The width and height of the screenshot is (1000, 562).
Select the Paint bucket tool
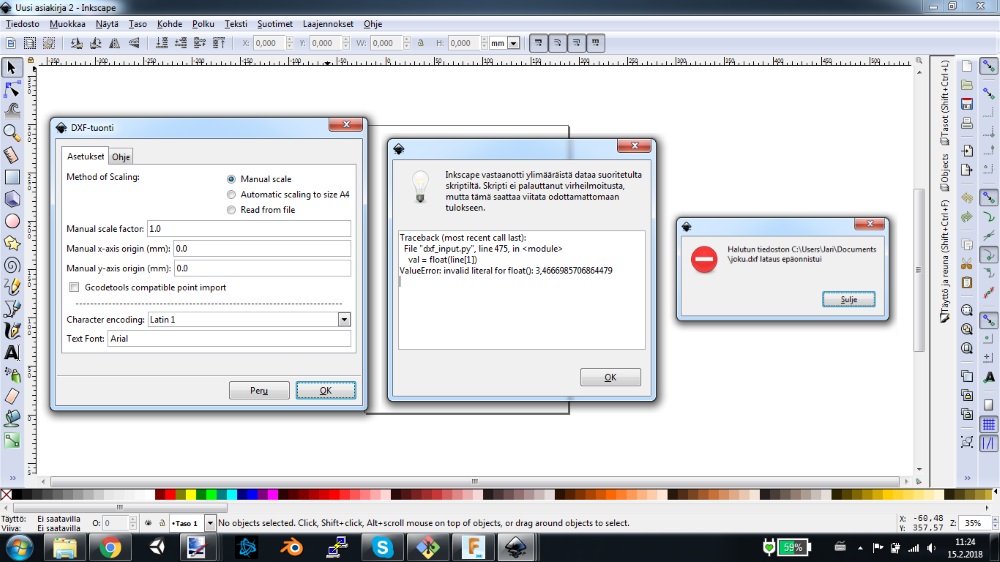coord(11,418)
